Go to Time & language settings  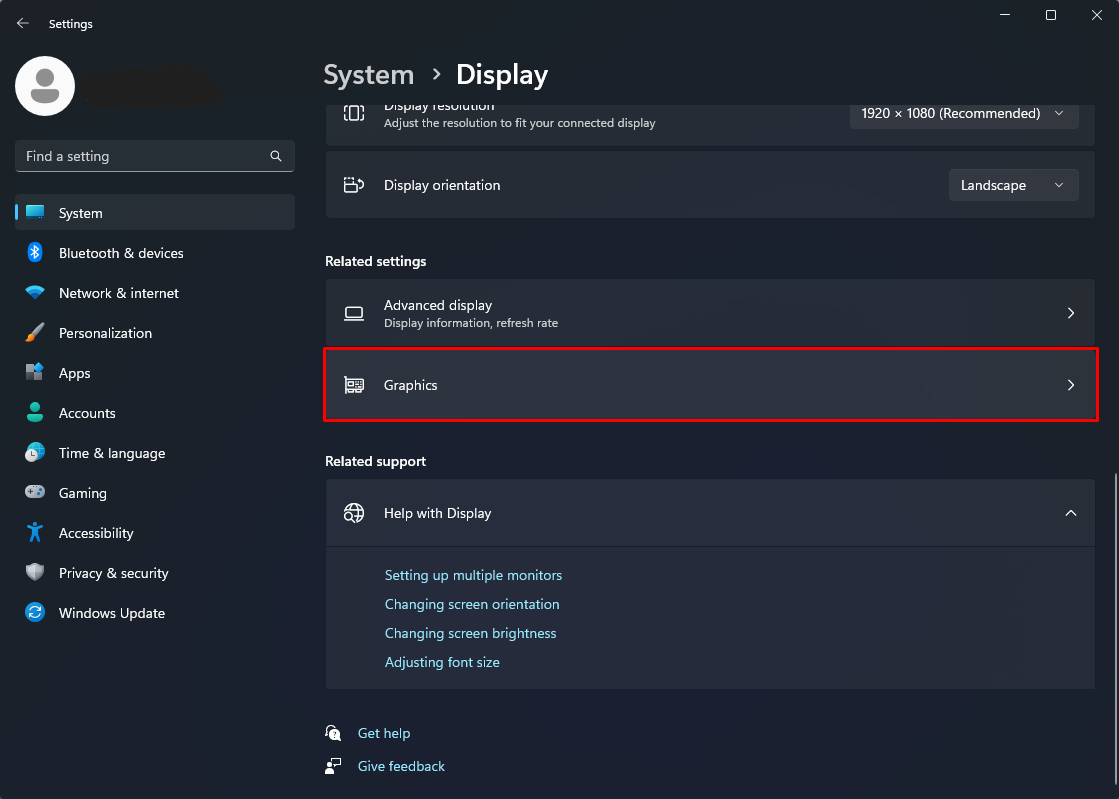pyautogui.click(x=111, y=453)
